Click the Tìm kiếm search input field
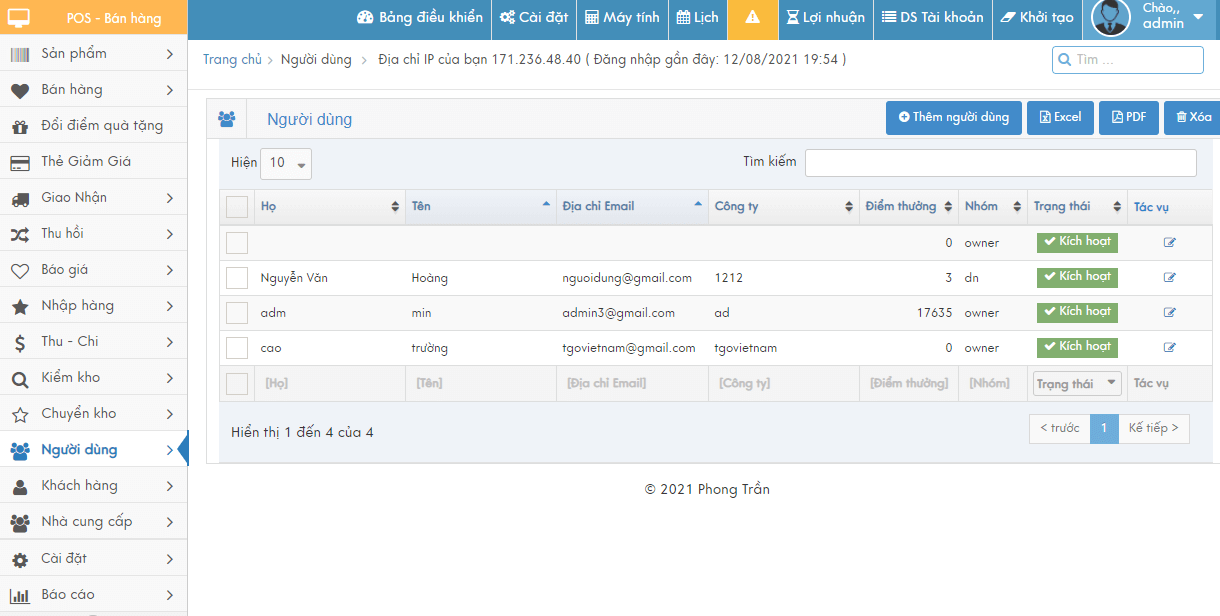Screen dimensions: 1220x616 click(x=1000, y=163)
